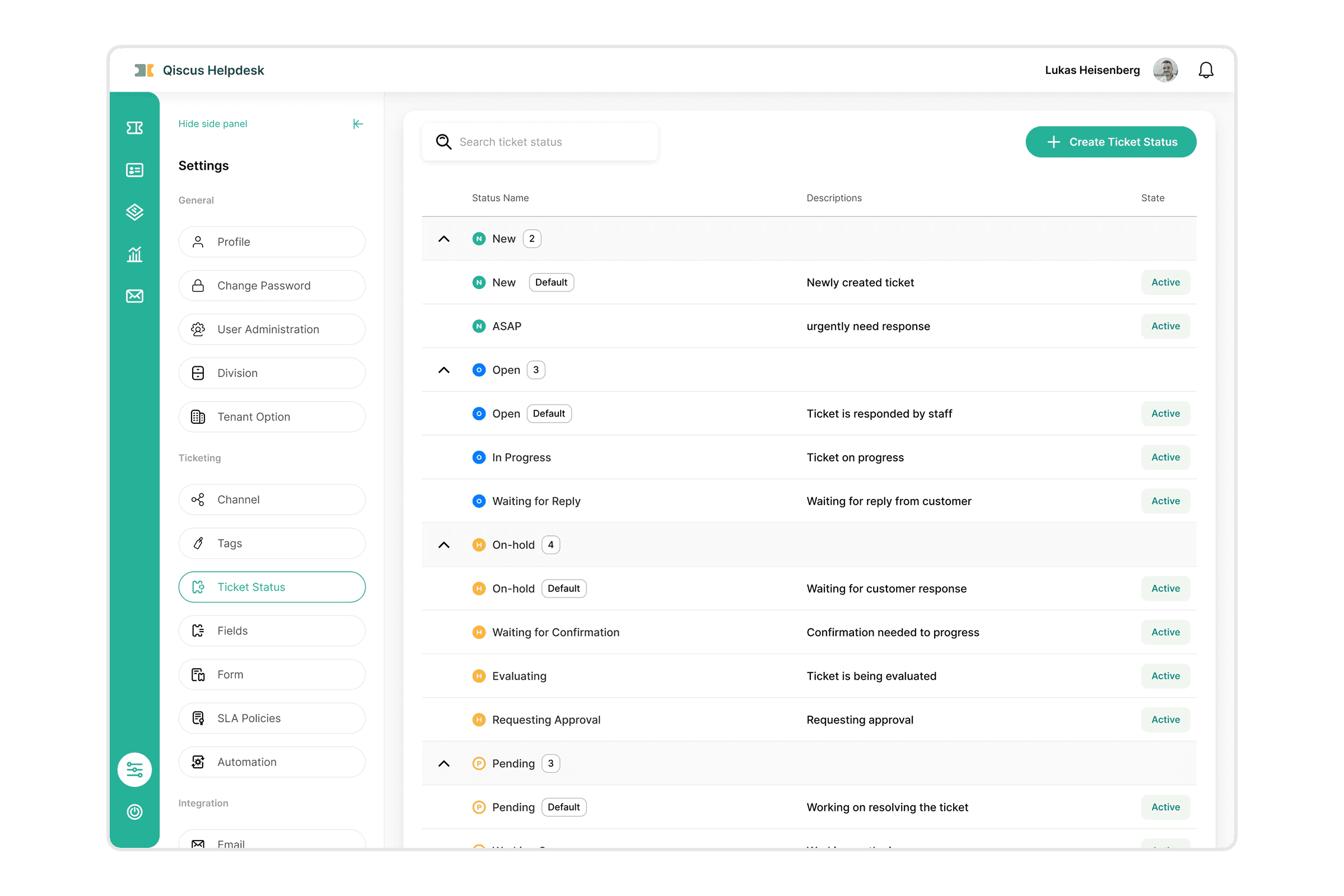
Task: Click the Active state badge for ASAP
Action: click(x=1165, y=326)
